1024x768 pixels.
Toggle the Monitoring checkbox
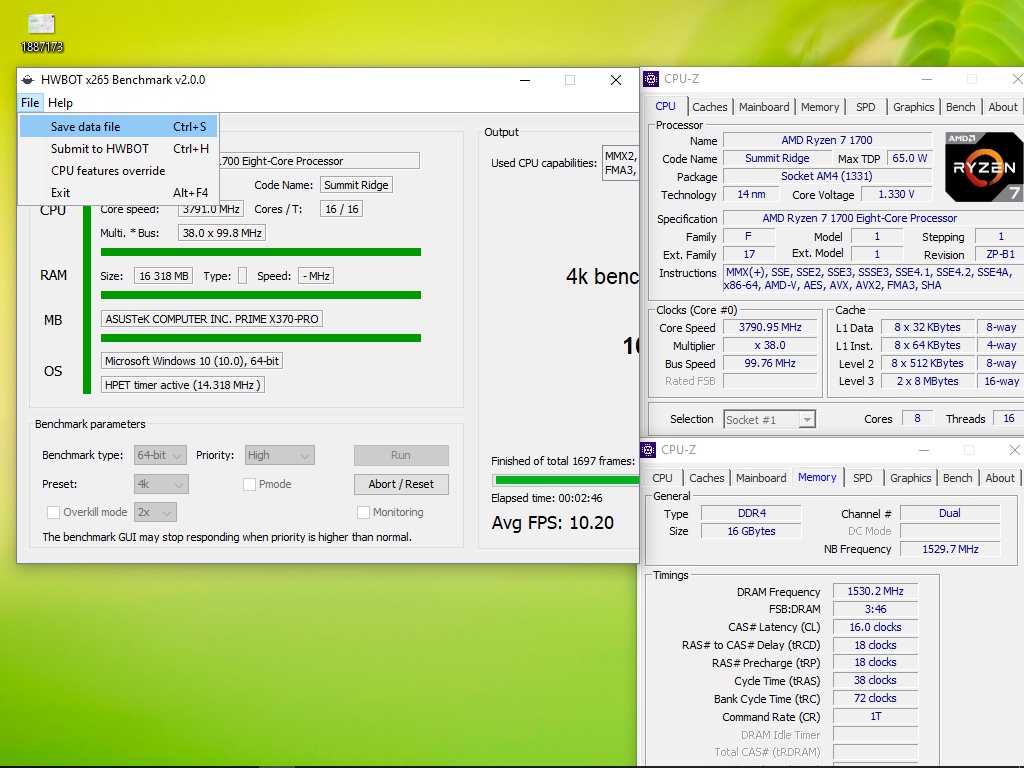pyautogui.click(x=363, y=513)
